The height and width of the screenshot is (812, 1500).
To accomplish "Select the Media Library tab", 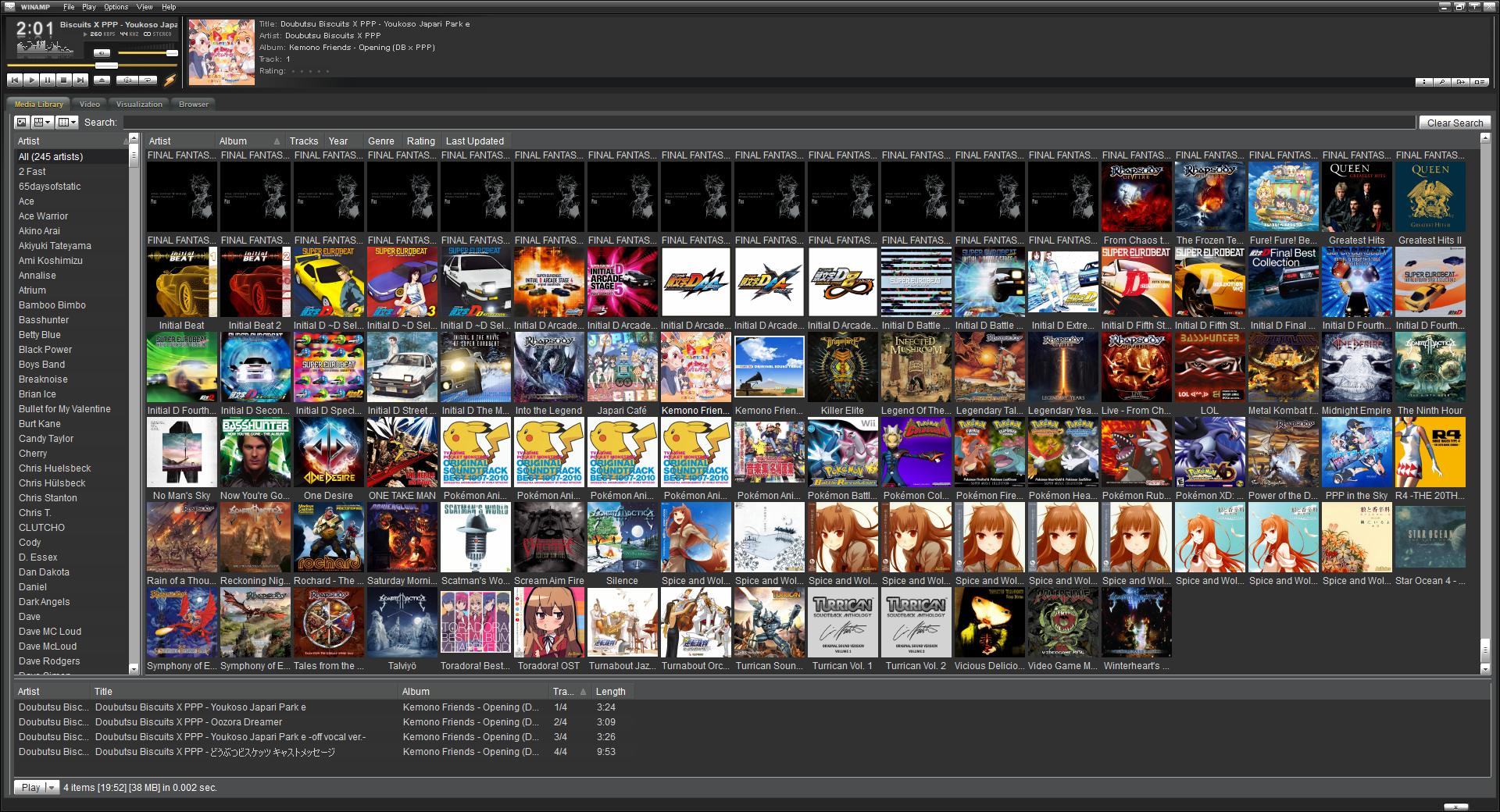I will coord(39,104).
